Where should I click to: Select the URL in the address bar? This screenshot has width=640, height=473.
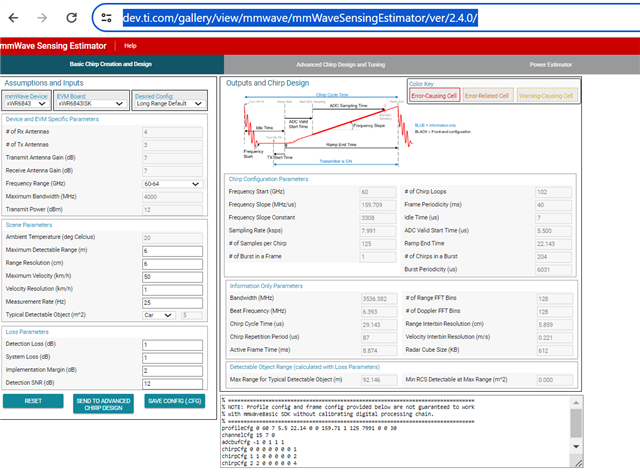[x=300, y=18]
